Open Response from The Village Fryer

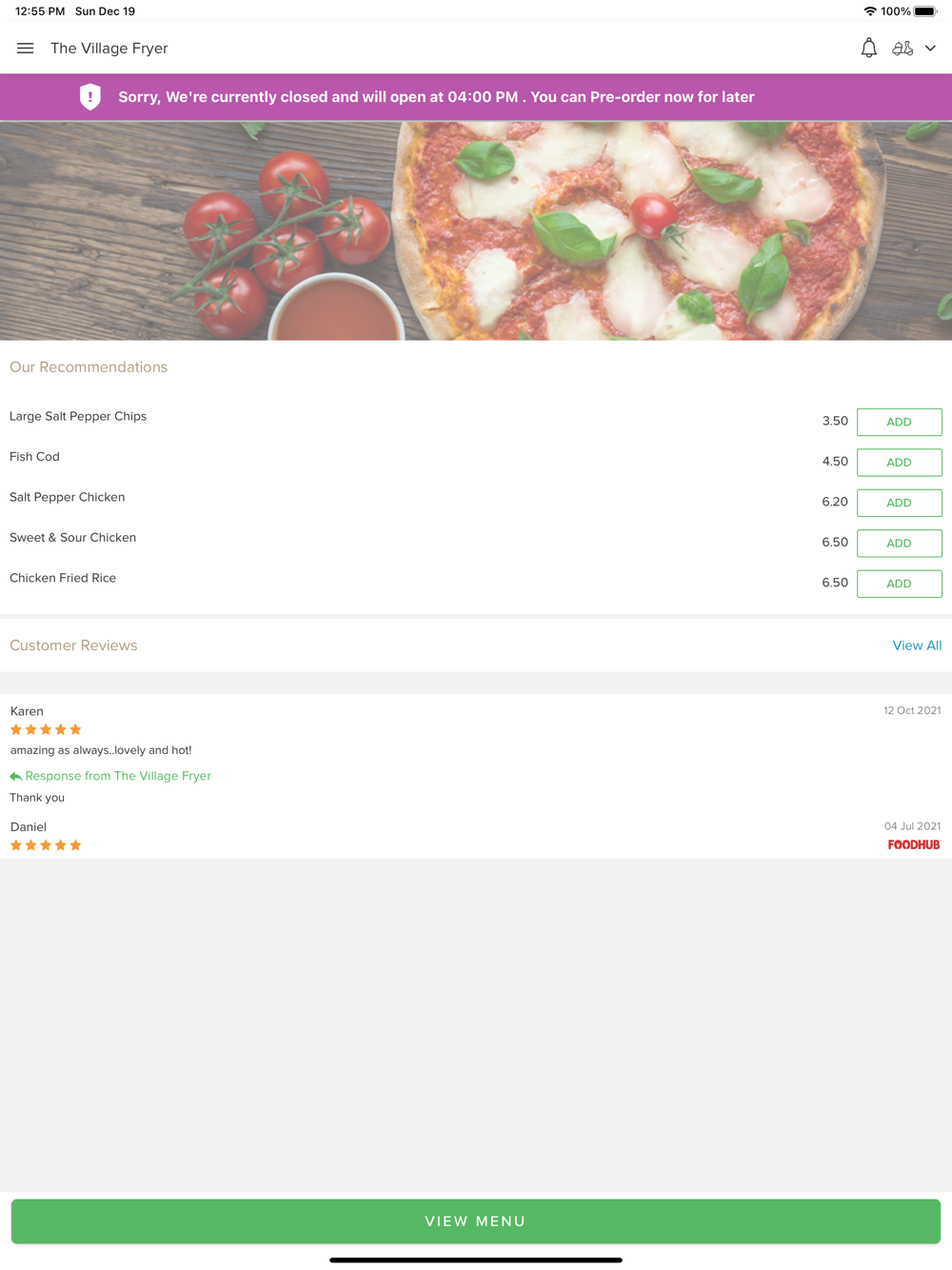[x=118, y=776]
